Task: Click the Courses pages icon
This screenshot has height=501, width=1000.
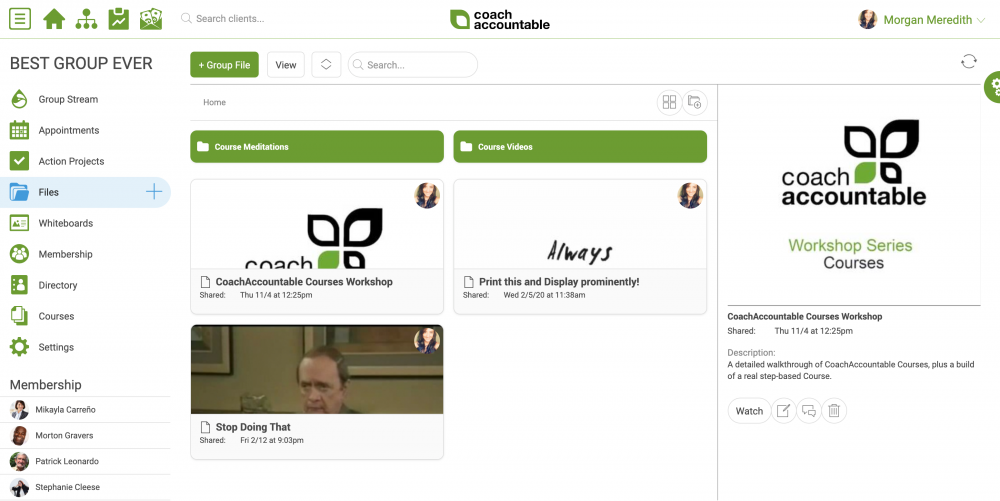Action: 19,316
